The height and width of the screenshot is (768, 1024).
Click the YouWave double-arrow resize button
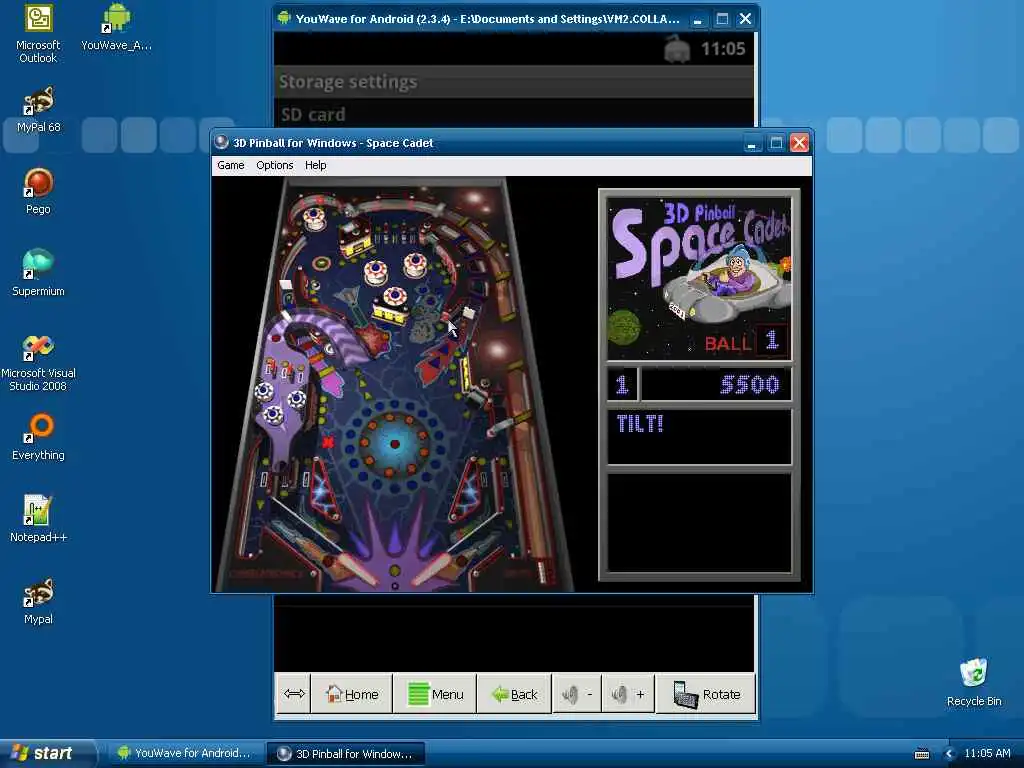tap(294, 694)
